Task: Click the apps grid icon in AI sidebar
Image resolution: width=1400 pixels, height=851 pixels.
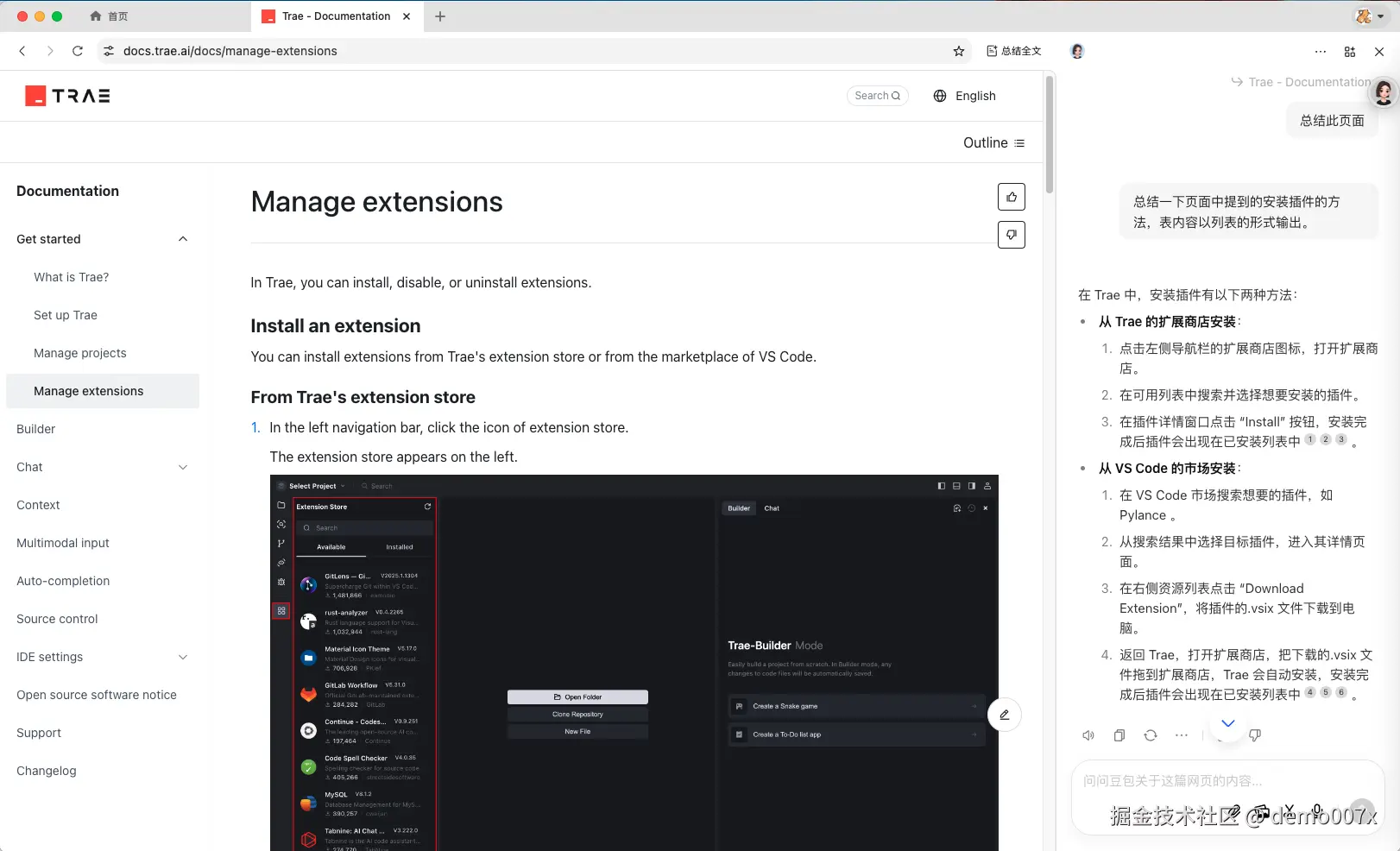Action: (1350, 51)
